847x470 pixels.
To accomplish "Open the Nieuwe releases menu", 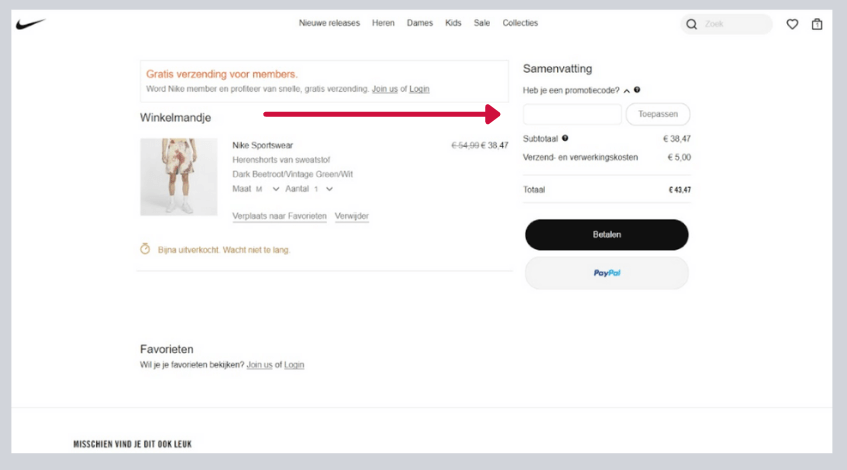I will [330, 23].
